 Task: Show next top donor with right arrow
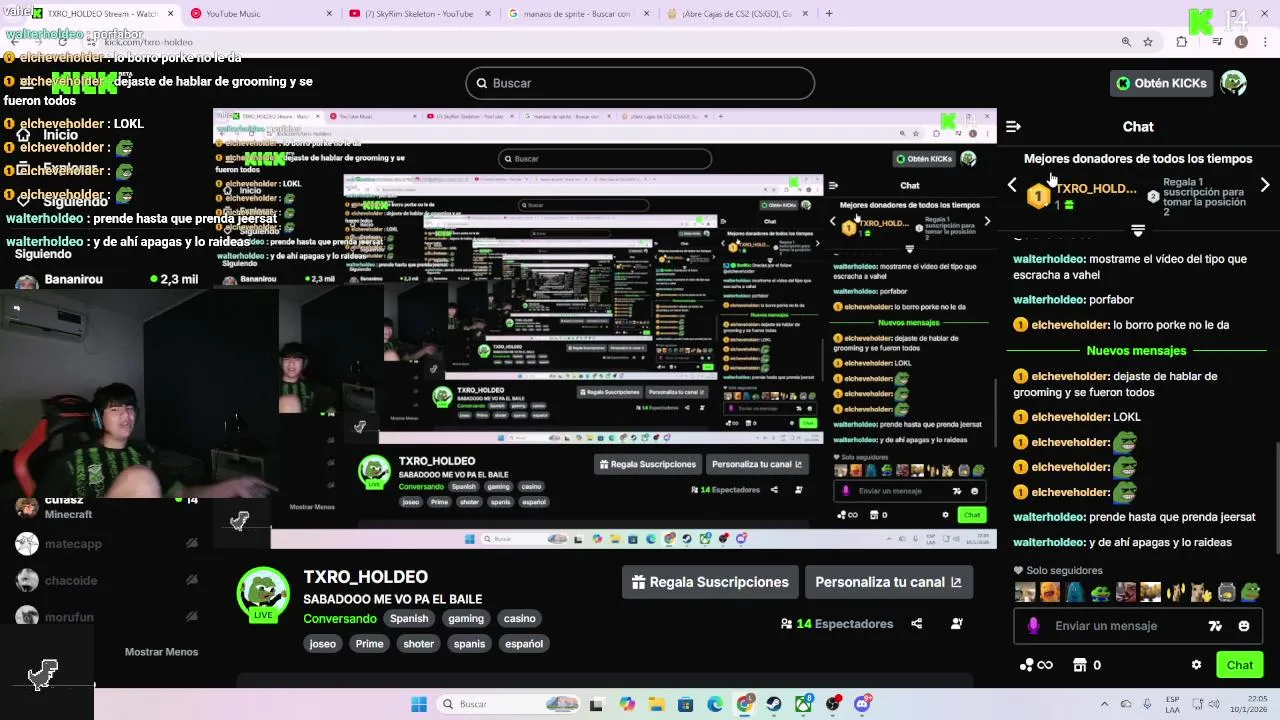[1265, 185]
